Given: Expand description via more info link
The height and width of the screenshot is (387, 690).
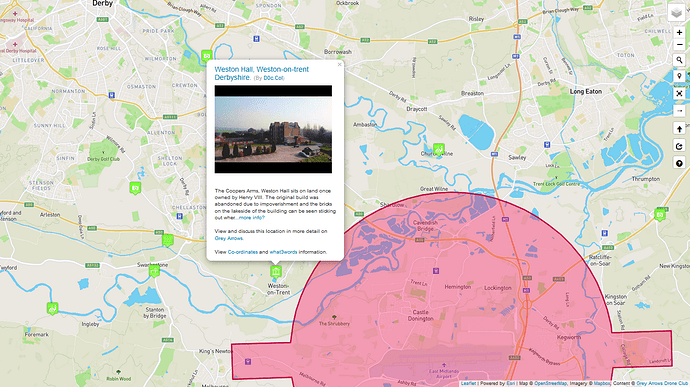Looking at the screenshot, I should coord(252,217).
